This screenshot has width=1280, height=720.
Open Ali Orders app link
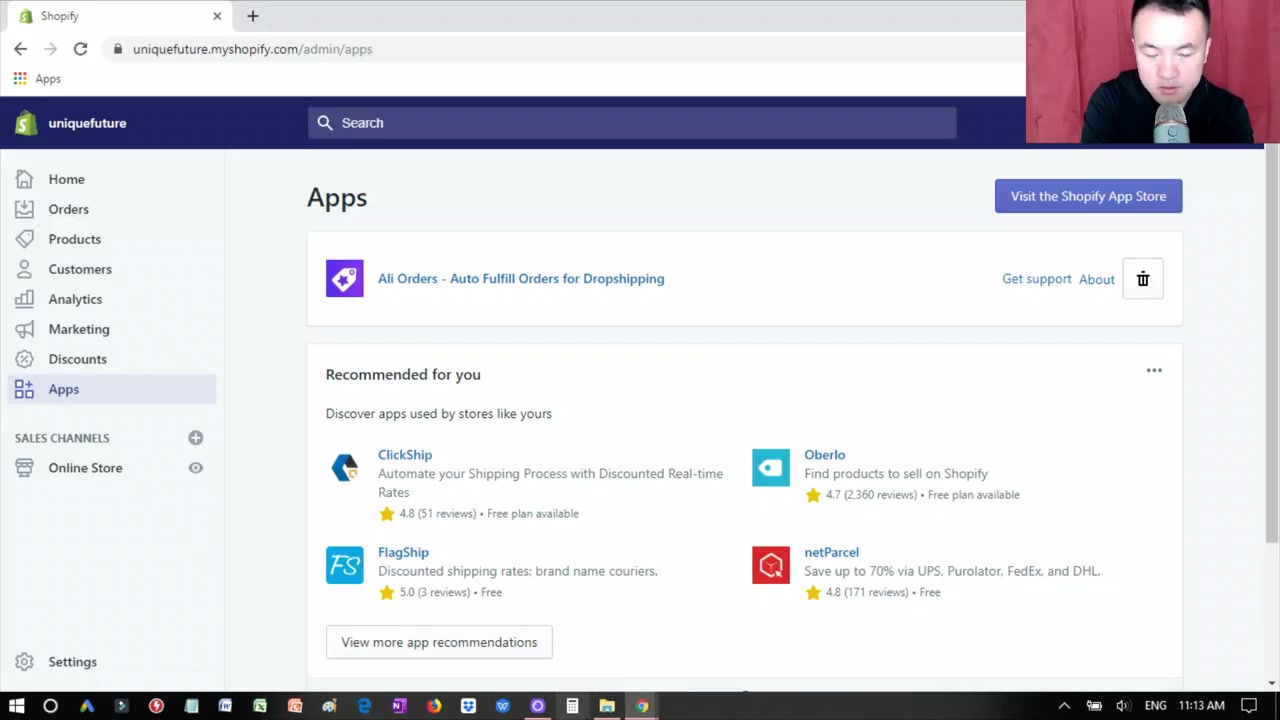coord(521,279)
